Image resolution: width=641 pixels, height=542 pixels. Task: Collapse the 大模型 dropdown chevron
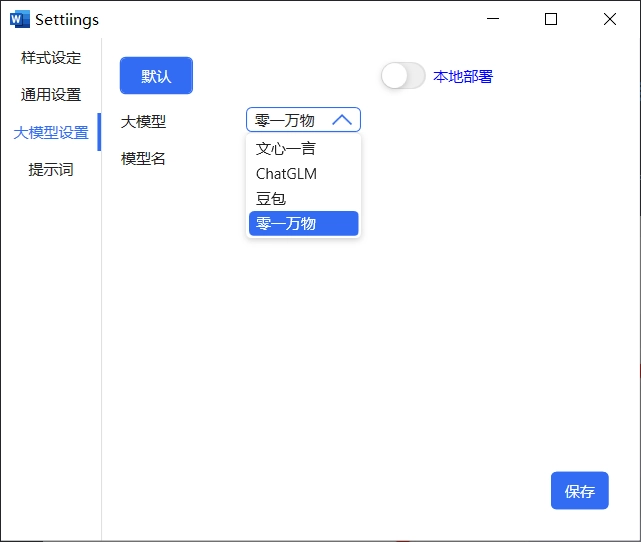342,120
